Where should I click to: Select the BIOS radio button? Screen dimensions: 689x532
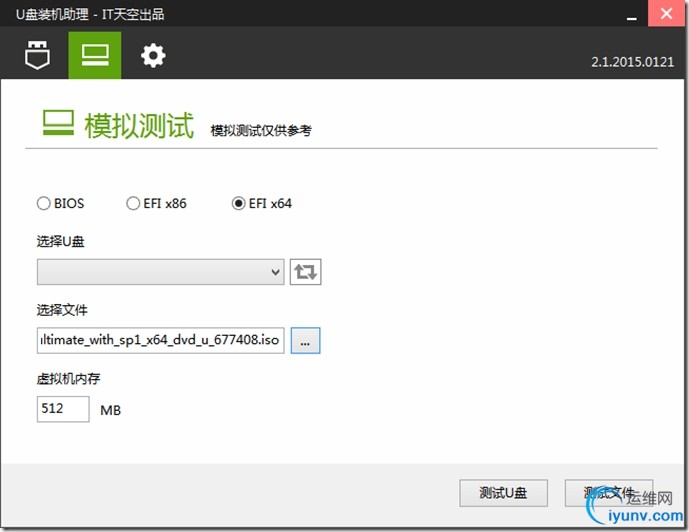[x=61, y=203]
